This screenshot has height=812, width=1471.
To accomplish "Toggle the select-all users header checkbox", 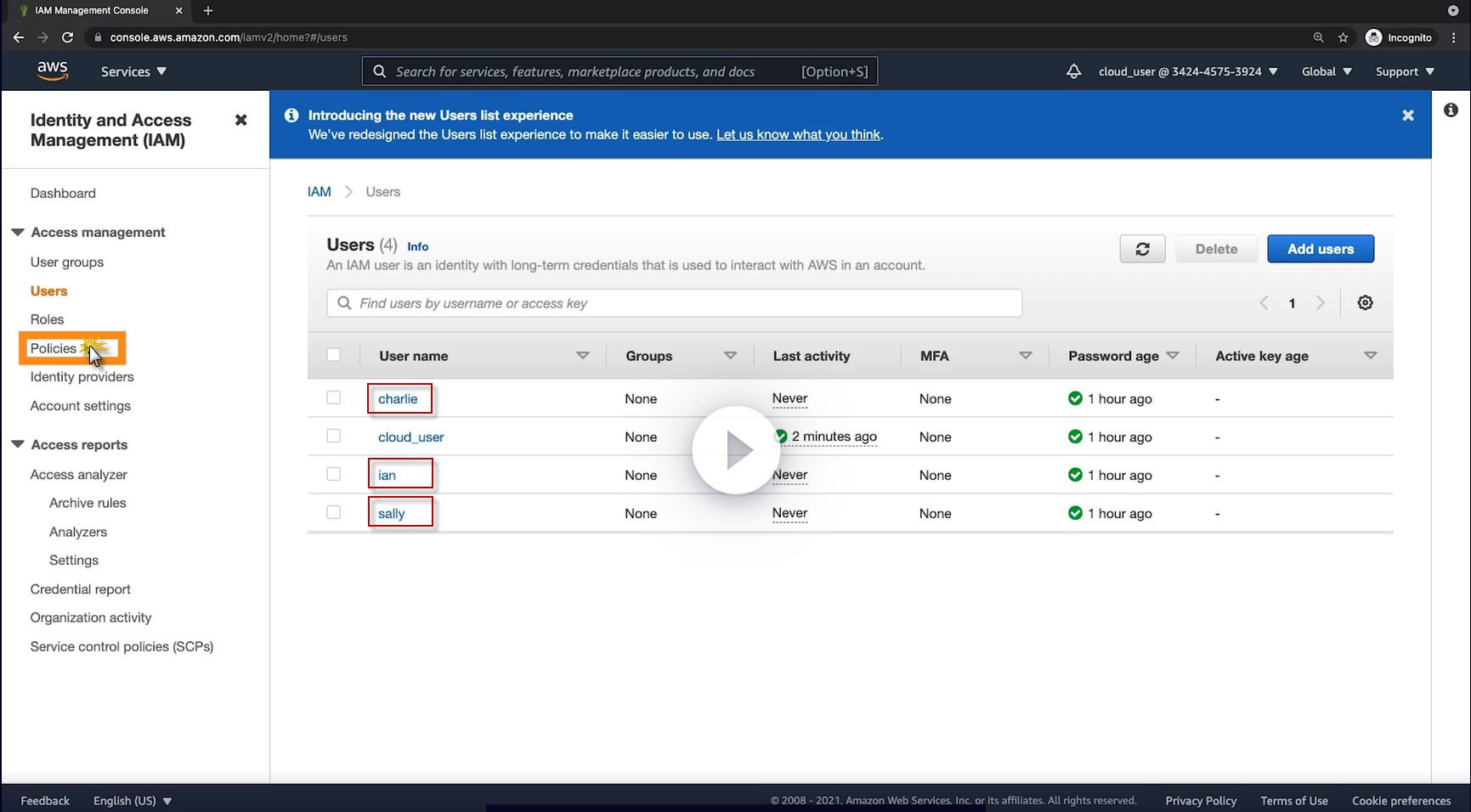I will point(334,355).
